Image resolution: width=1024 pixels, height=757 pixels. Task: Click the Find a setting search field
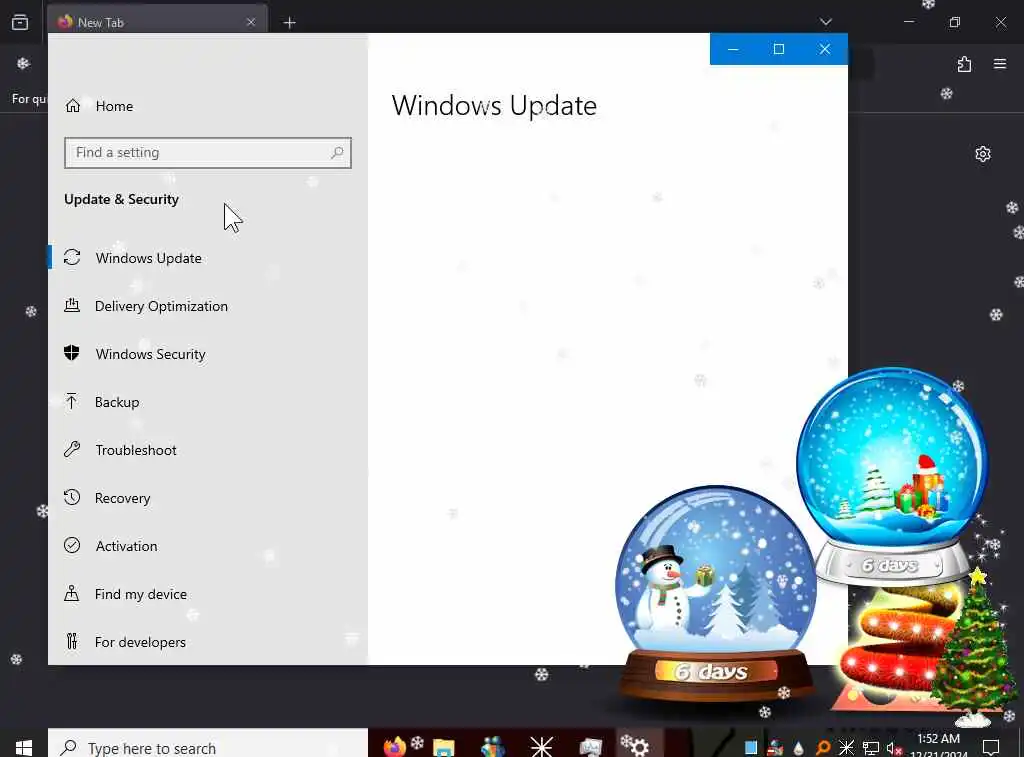(x=208, y=153)
